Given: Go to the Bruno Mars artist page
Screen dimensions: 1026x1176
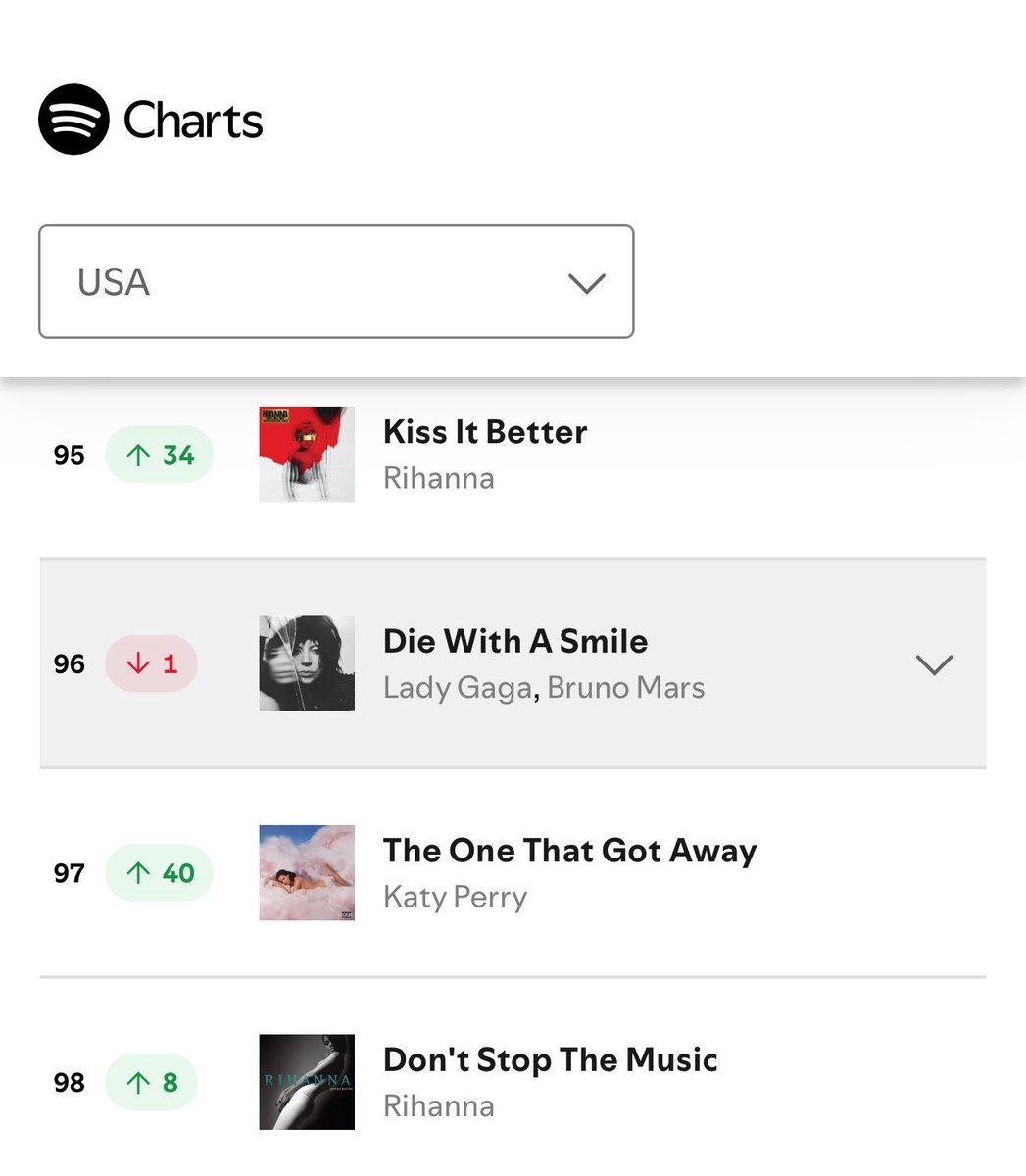Looking at the screenshot, I should click(x=626, y=688).
